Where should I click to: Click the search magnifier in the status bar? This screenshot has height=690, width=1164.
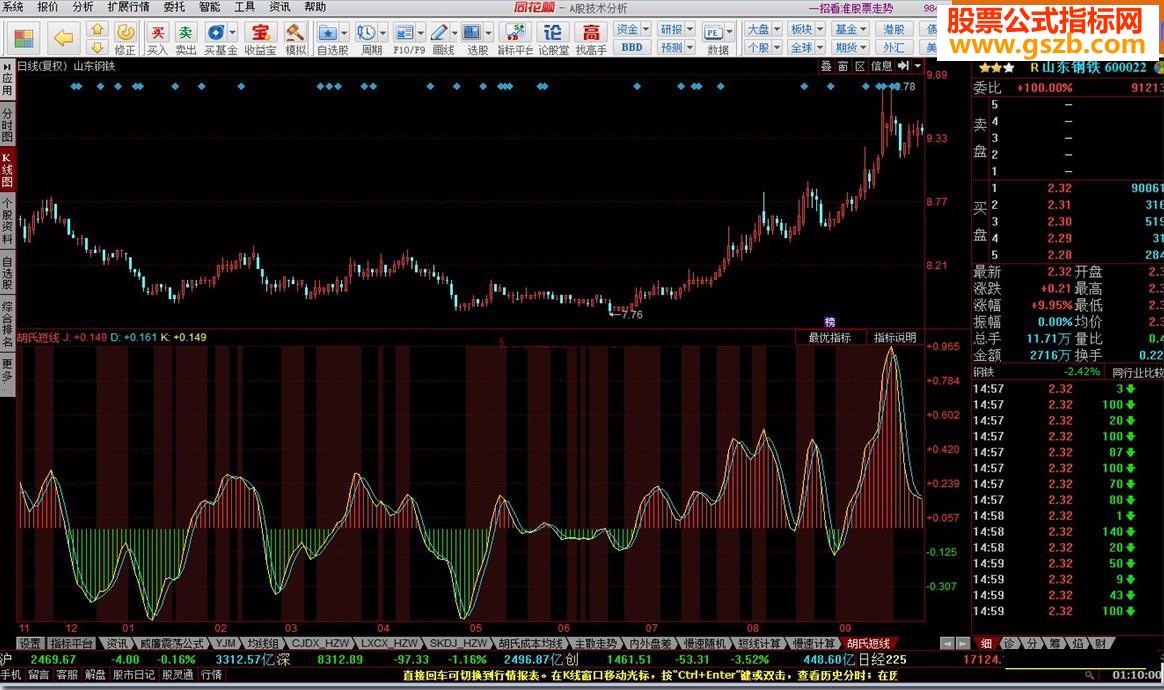[1089, 674]
